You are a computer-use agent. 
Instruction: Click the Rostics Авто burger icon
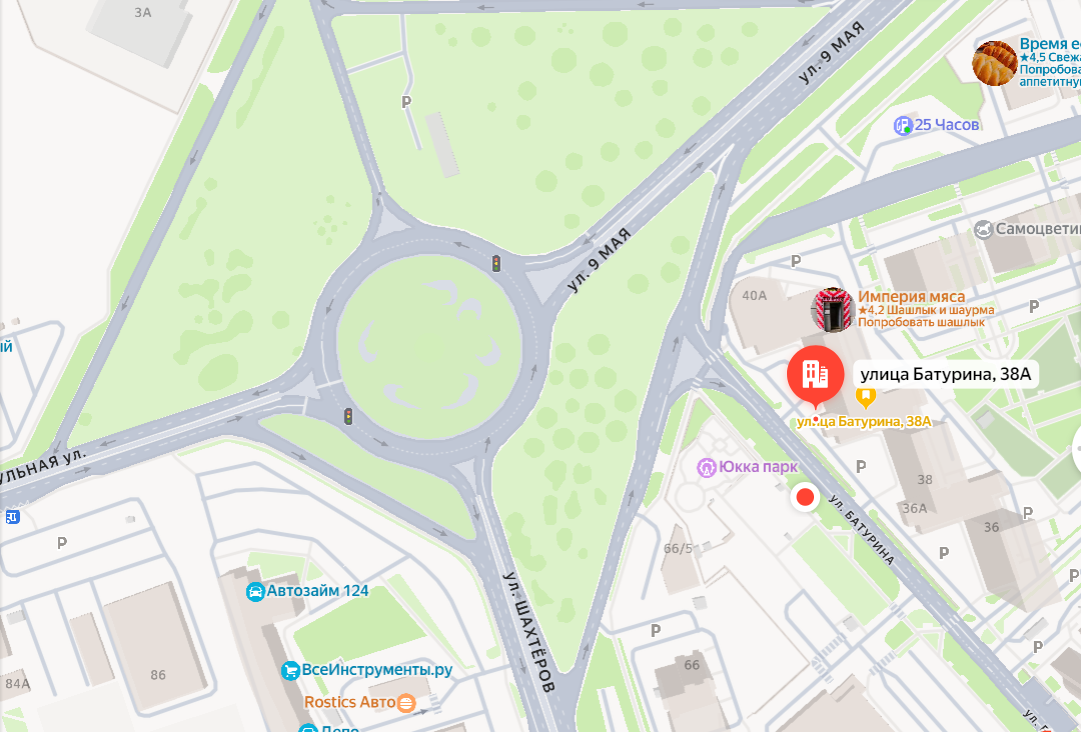(x=407, y=702)
